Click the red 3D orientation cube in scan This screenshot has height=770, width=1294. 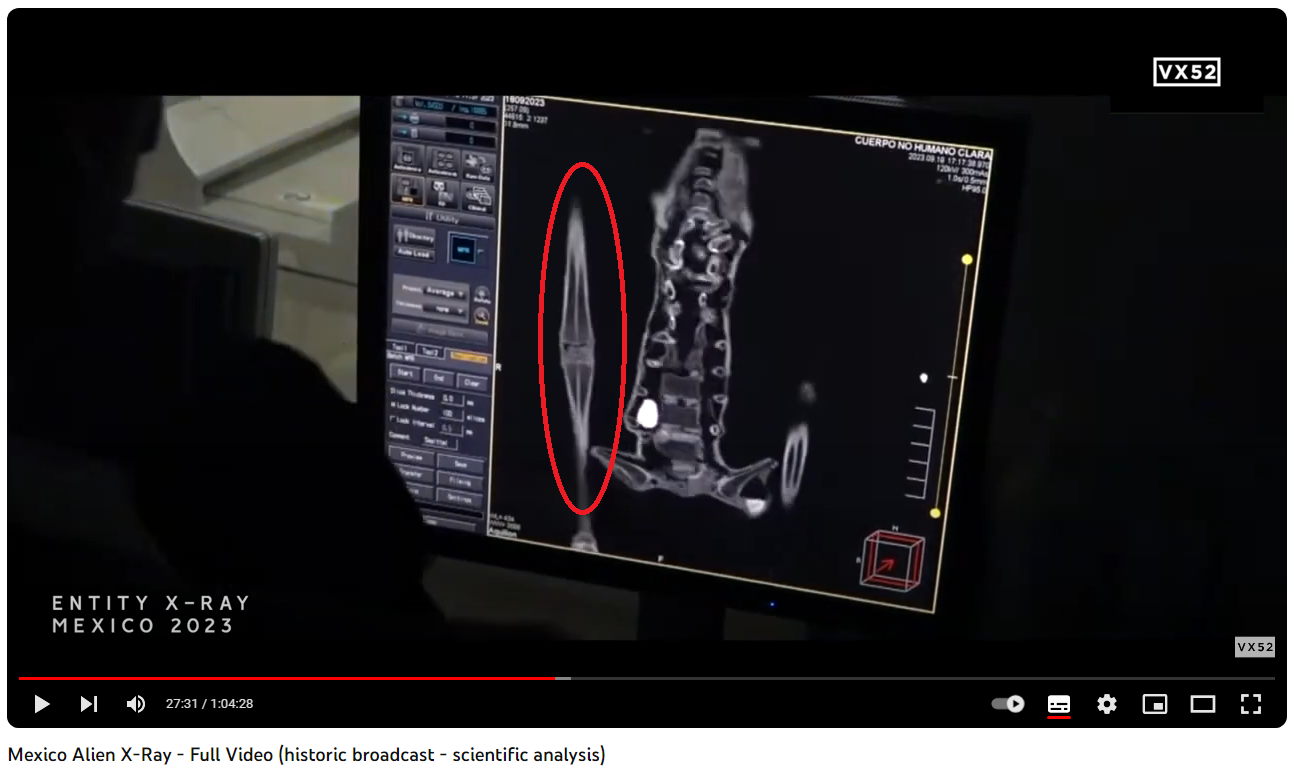coord(892,560)
